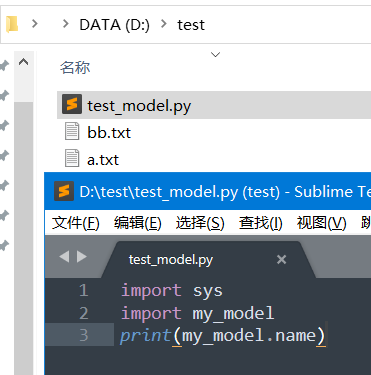This screenshot has width=371, height=375.
Task: Click the bb.txt text file icon
Action: point(72,131)
